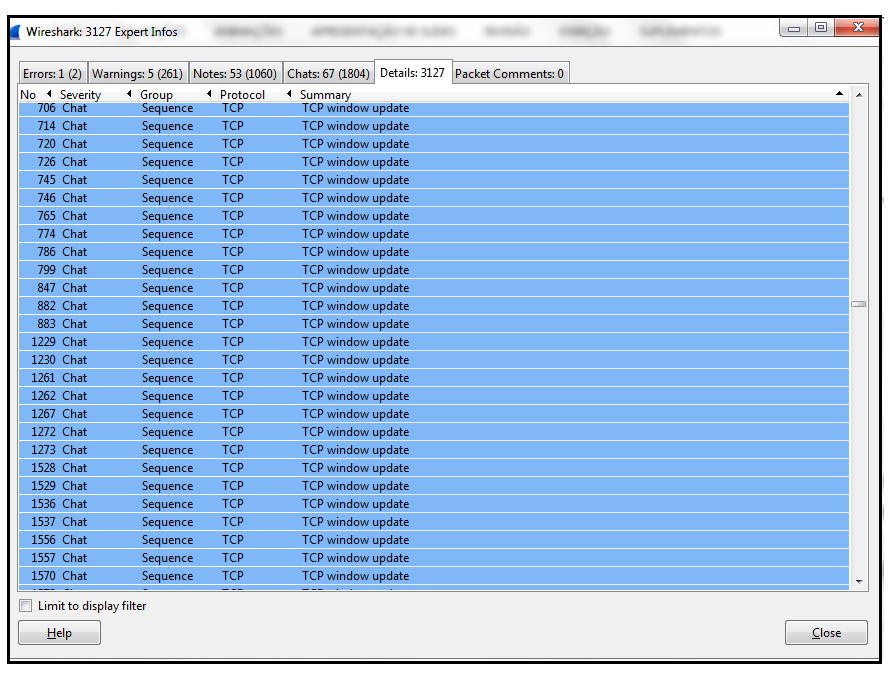Screen dimensions: 891x677
Task: Click scrollbar up arrow in list
Action: 858,93
